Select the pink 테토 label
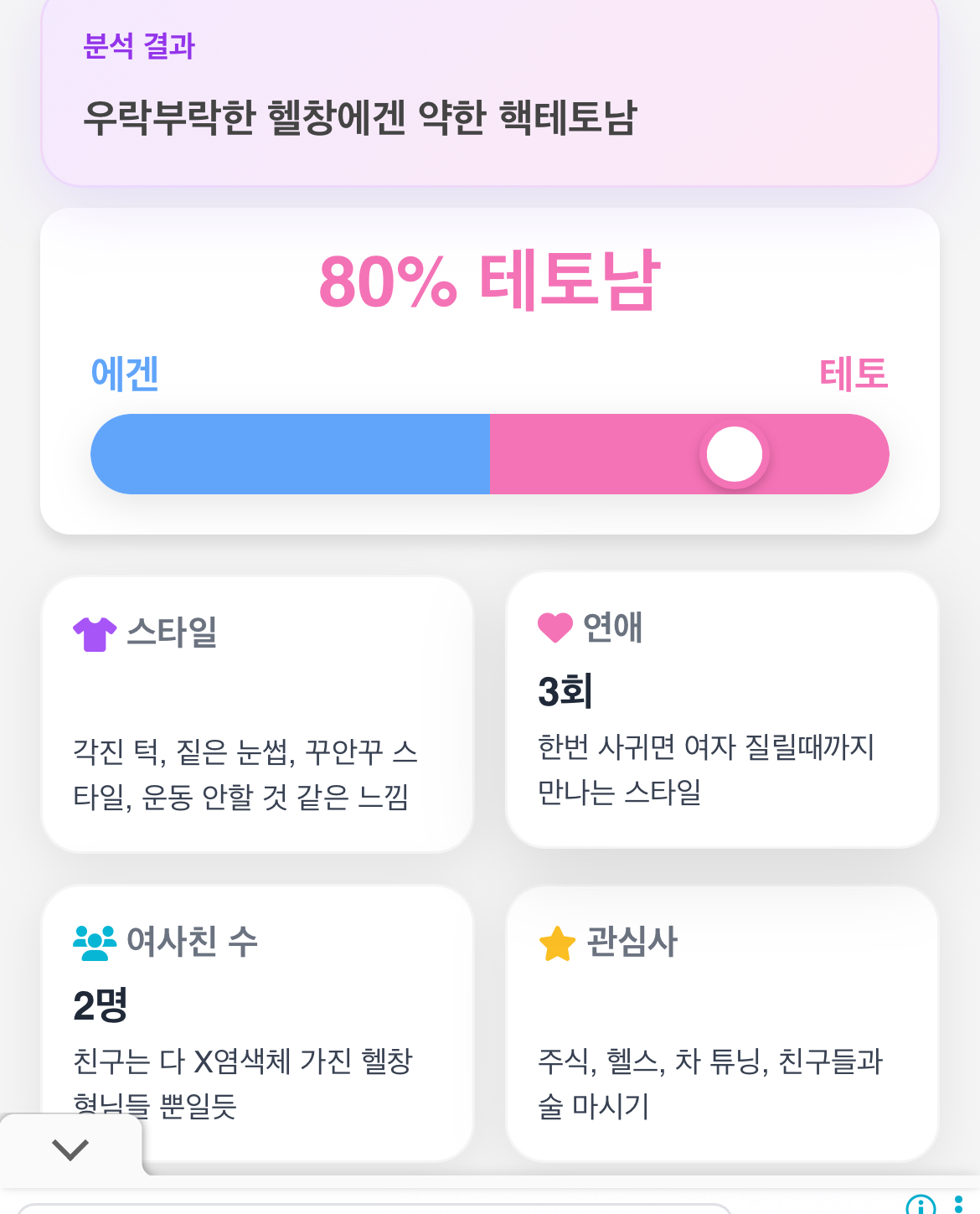The width and height of the screenshot is (980, 1214). click(x=854, y=373)
